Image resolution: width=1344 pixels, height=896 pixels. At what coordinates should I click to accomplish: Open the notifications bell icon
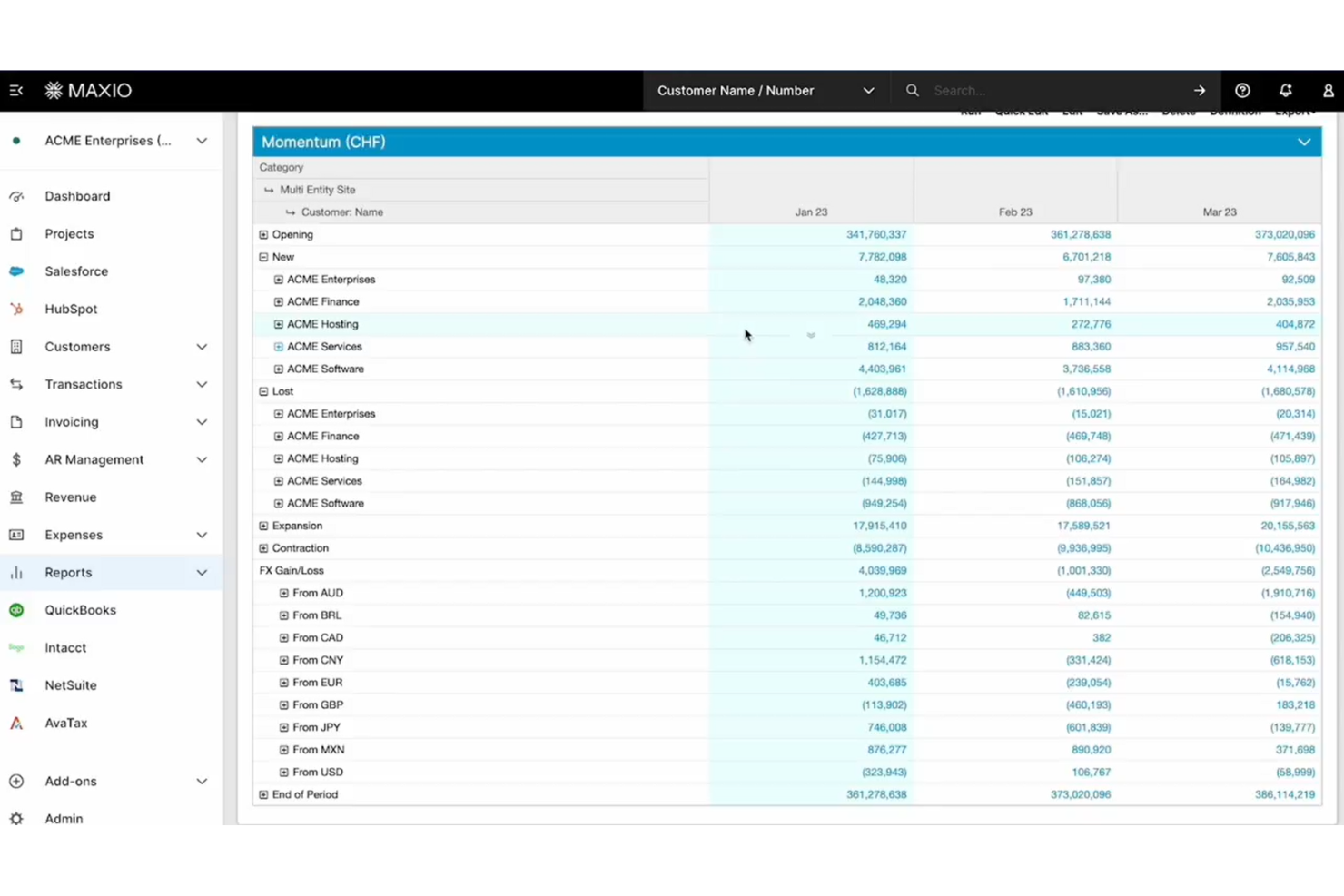1285,91
